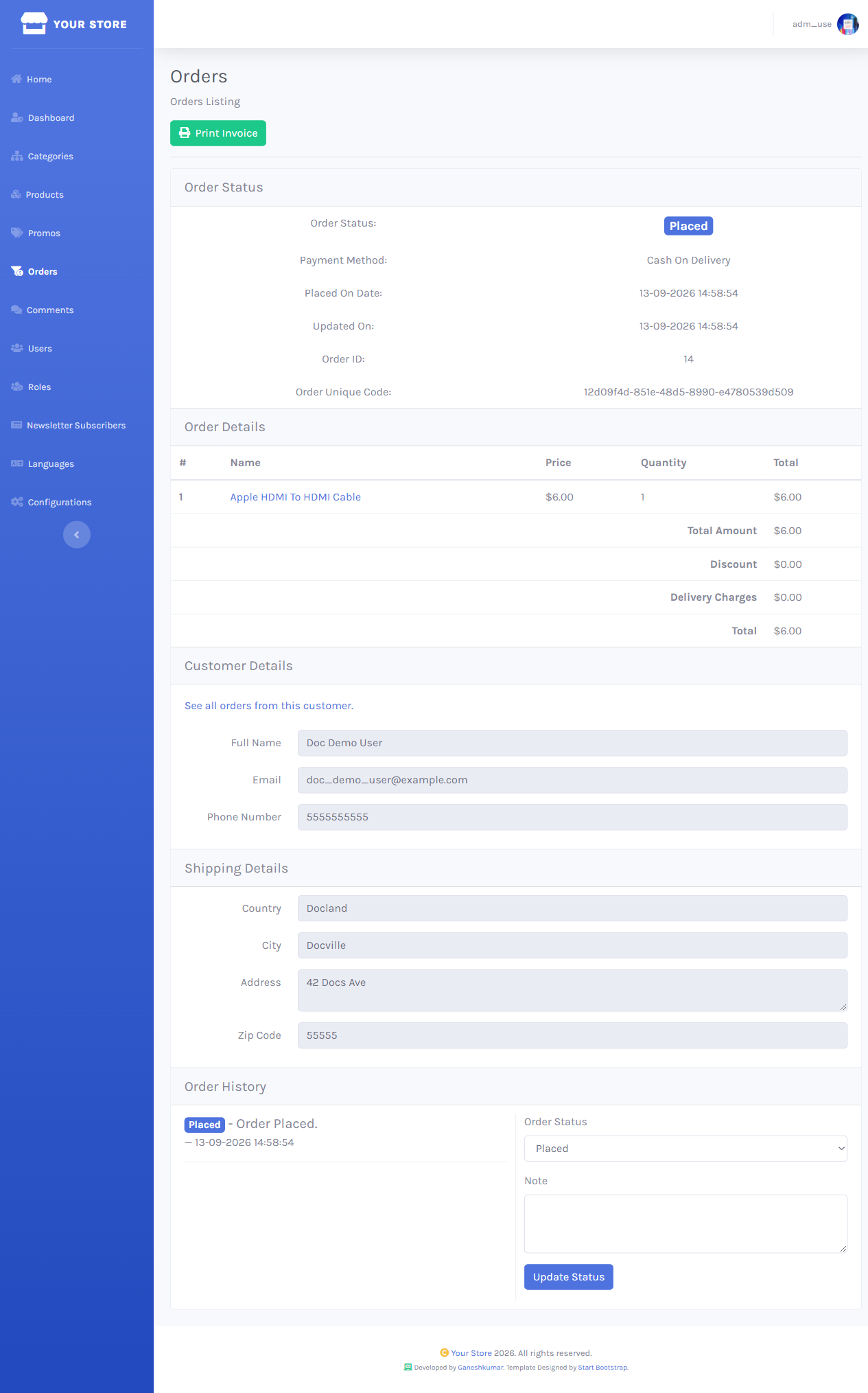The width and height of the screenshot is (868, 1393).
Task: Click the Update Status button
Action: click(x=569, y=1277)
